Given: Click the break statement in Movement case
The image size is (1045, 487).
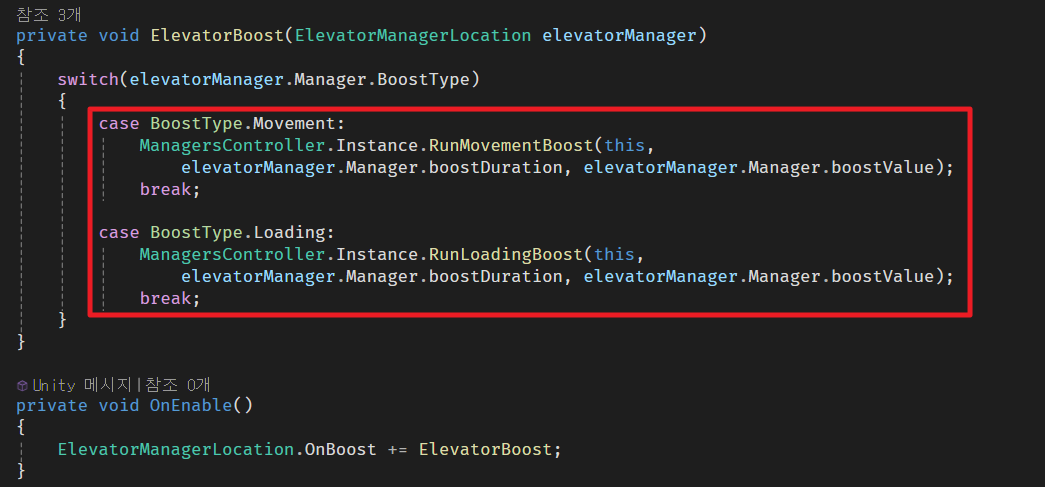Looking at the screenshot, I should 165,189.
